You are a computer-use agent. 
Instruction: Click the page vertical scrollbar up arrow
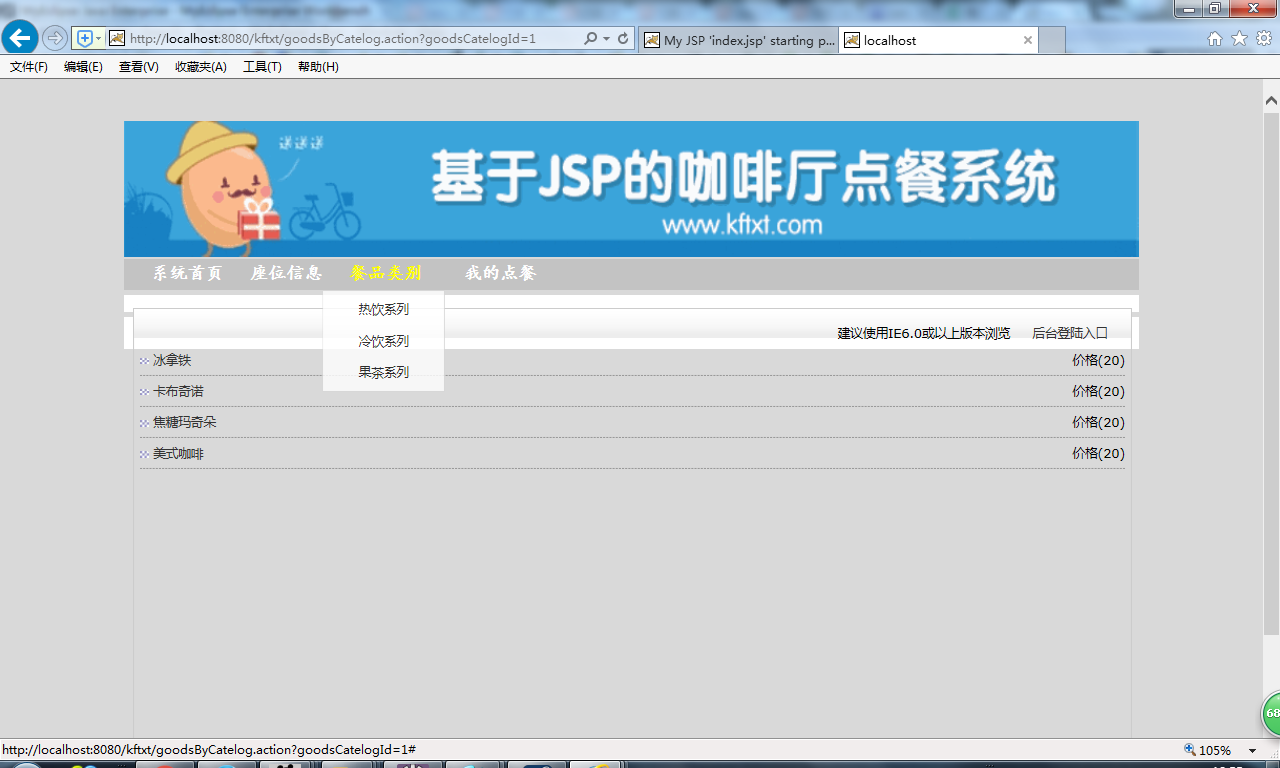(1271, 100)
